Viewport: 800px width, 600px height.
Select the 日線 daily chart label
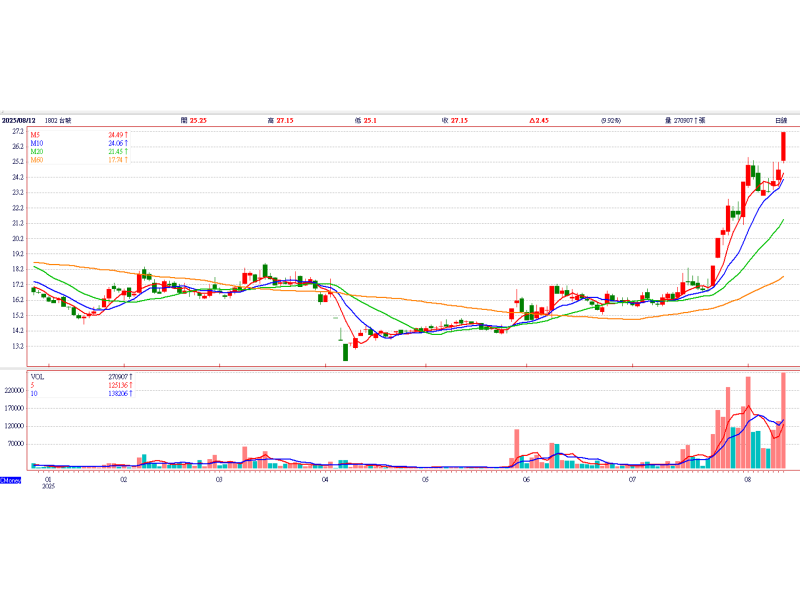[x=781, y=120]
